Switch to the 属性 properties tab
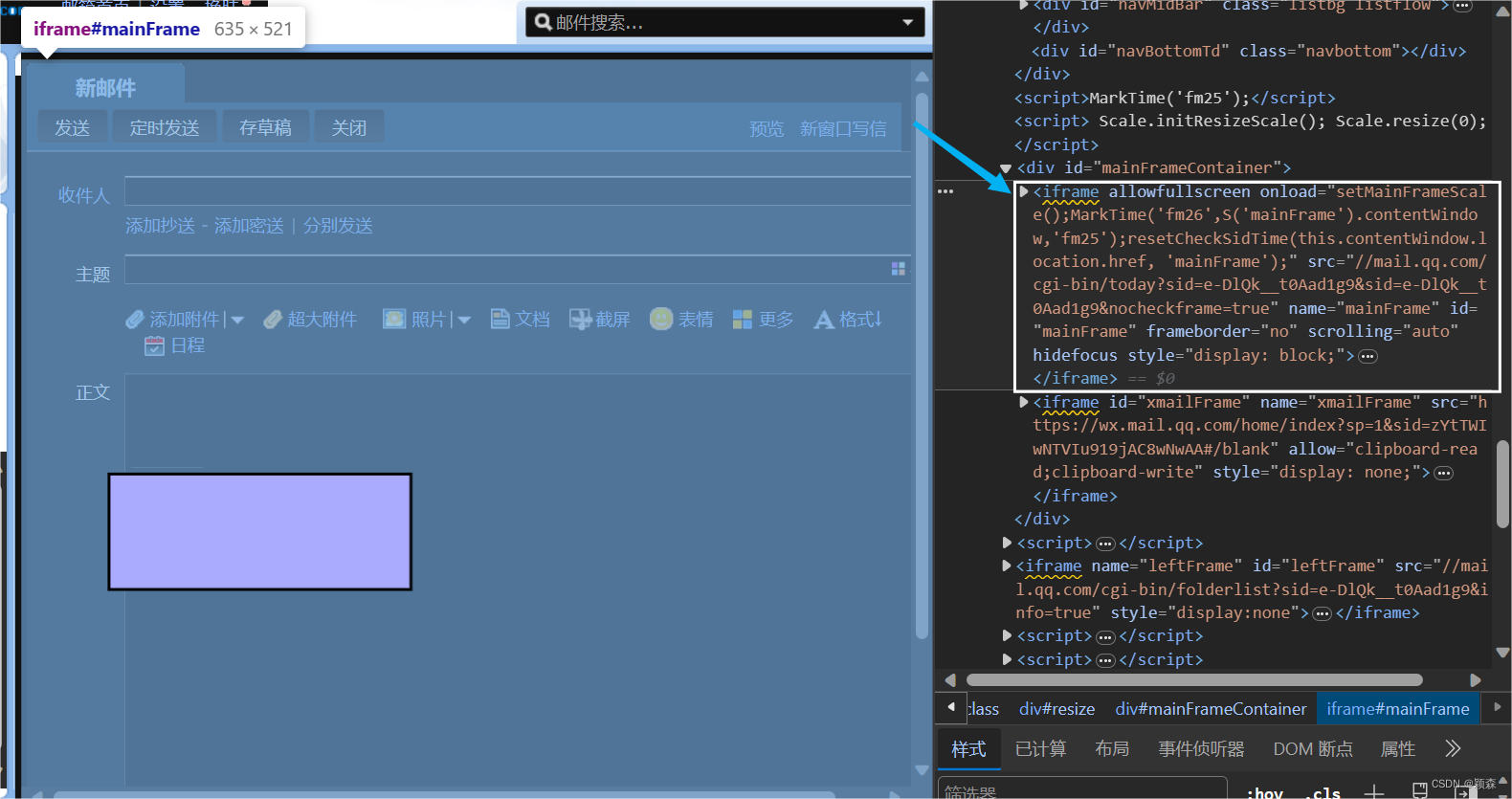This screenshot has height=799, width=1512. (x=1398, y=749)
